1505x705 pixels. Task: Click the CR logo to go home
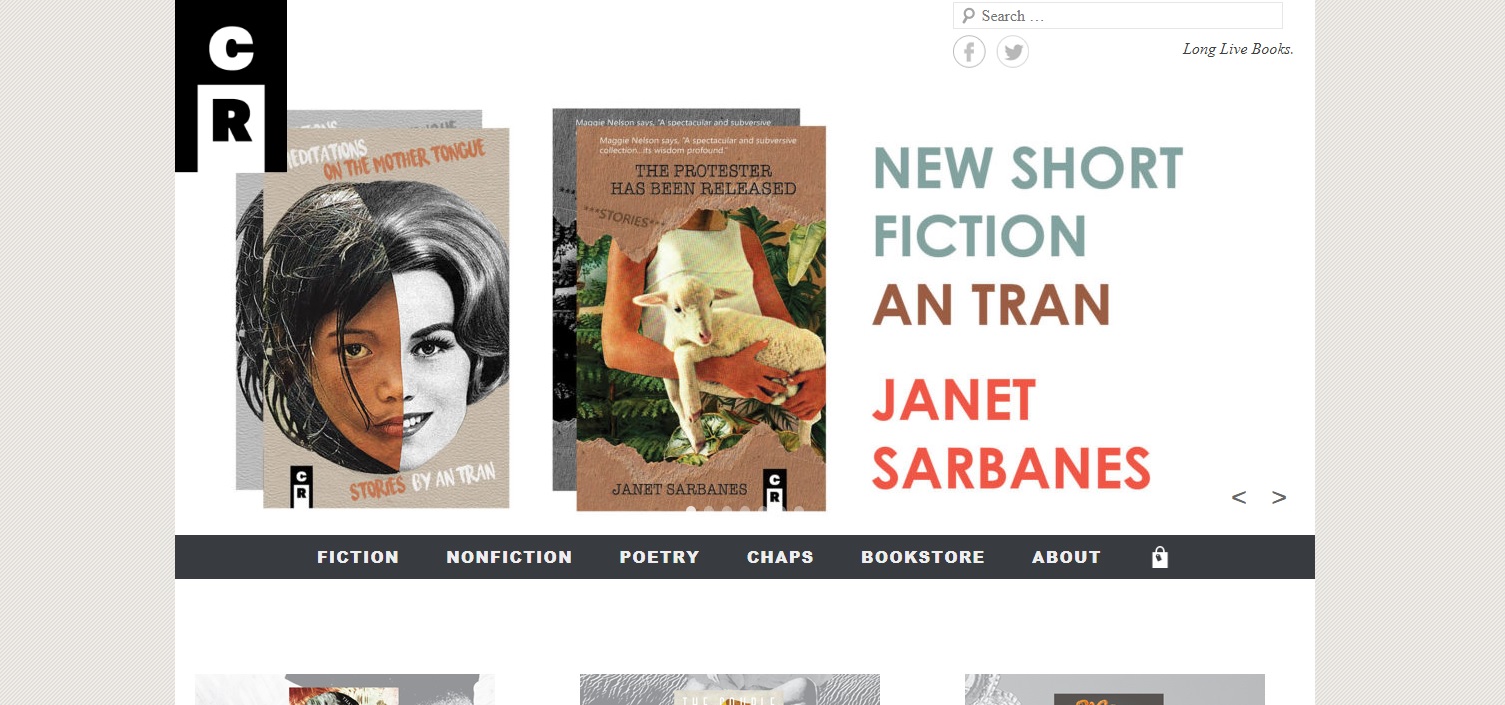coord(231,86)
